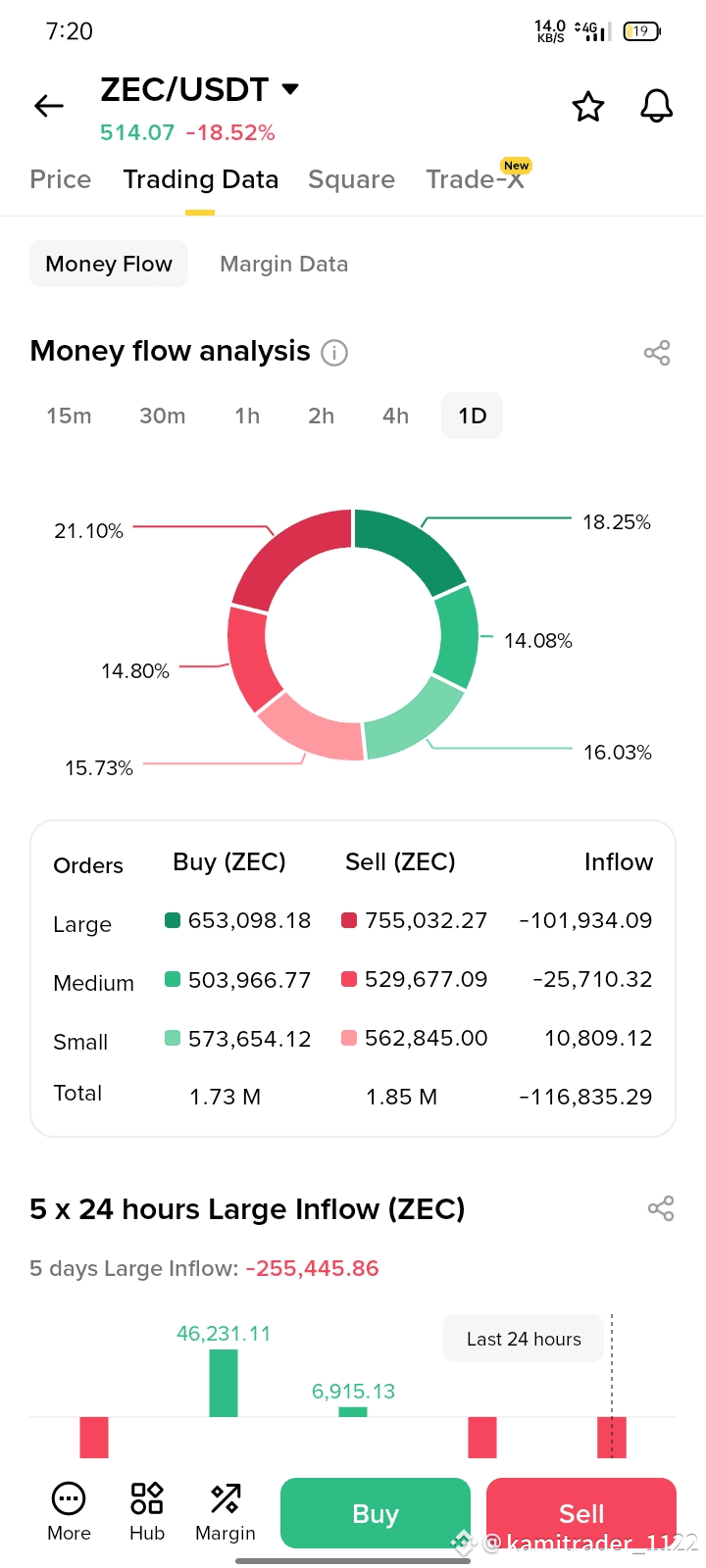Select the 1D time interval

(472, 416)
